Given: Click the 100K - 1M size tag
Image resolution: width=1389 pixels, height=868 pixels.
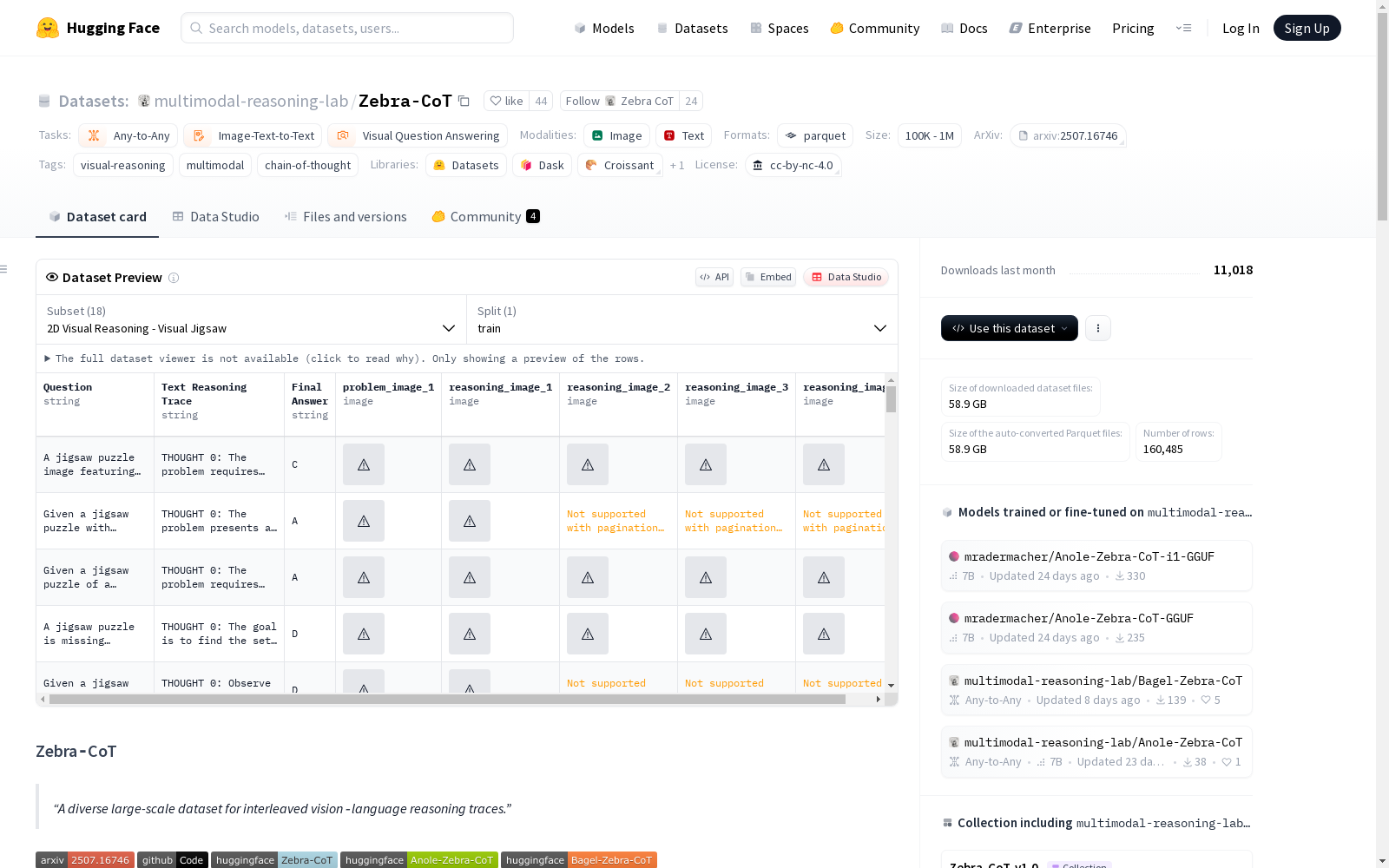Looking at the screenshot, I should [930, 135].
